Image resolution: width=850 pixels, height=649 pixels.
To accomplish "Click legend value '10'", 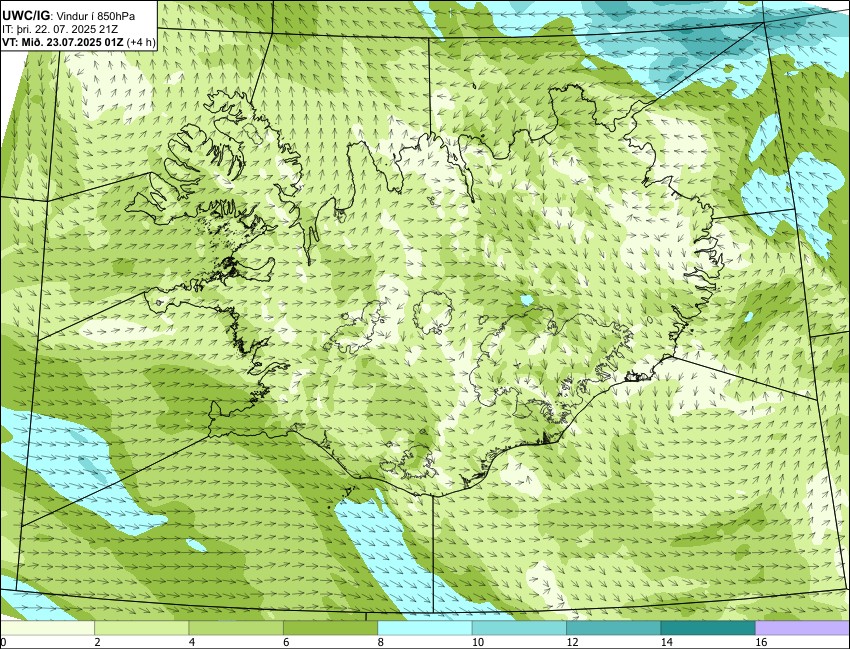I will point(477,642).
